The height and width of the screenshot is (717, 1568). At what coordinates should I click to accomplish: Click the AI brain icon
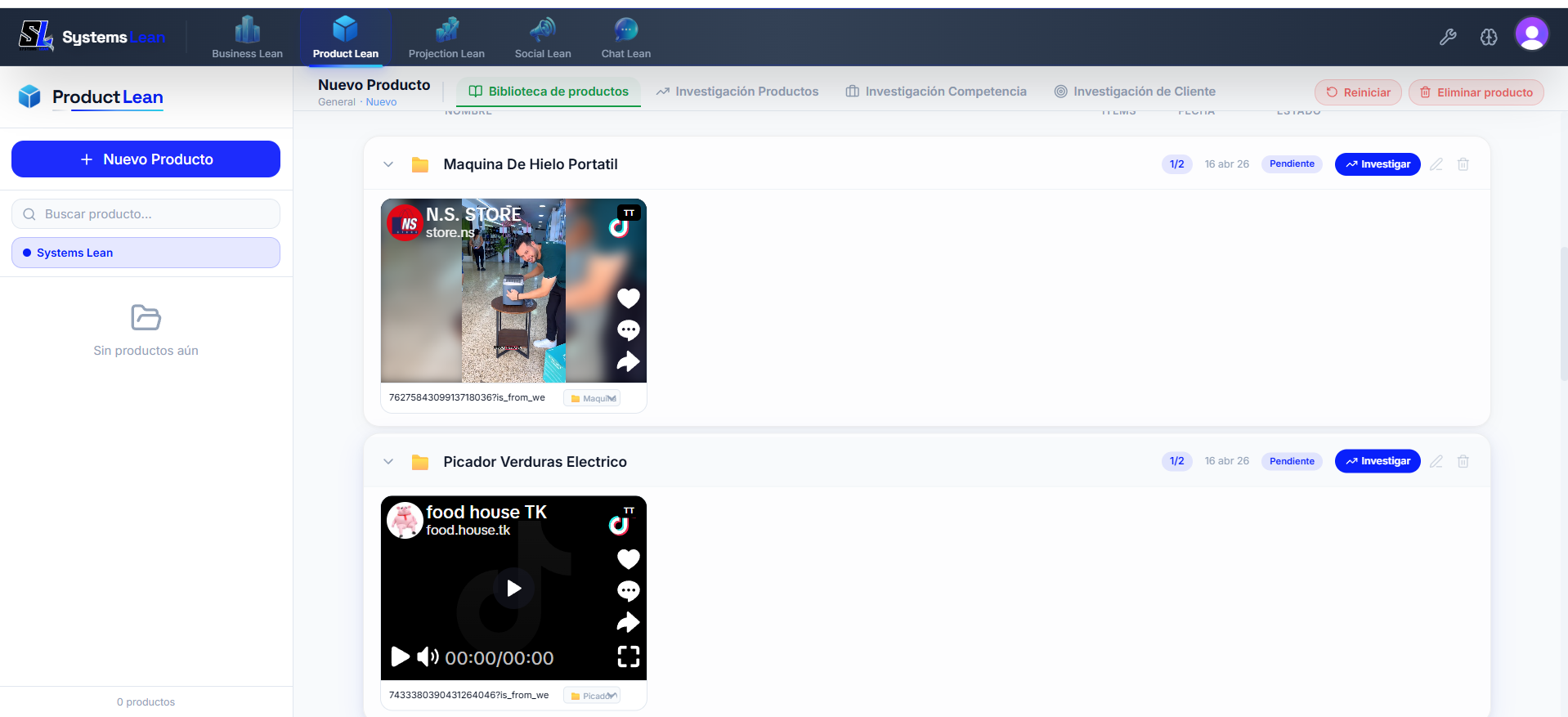coord(1489,36)
